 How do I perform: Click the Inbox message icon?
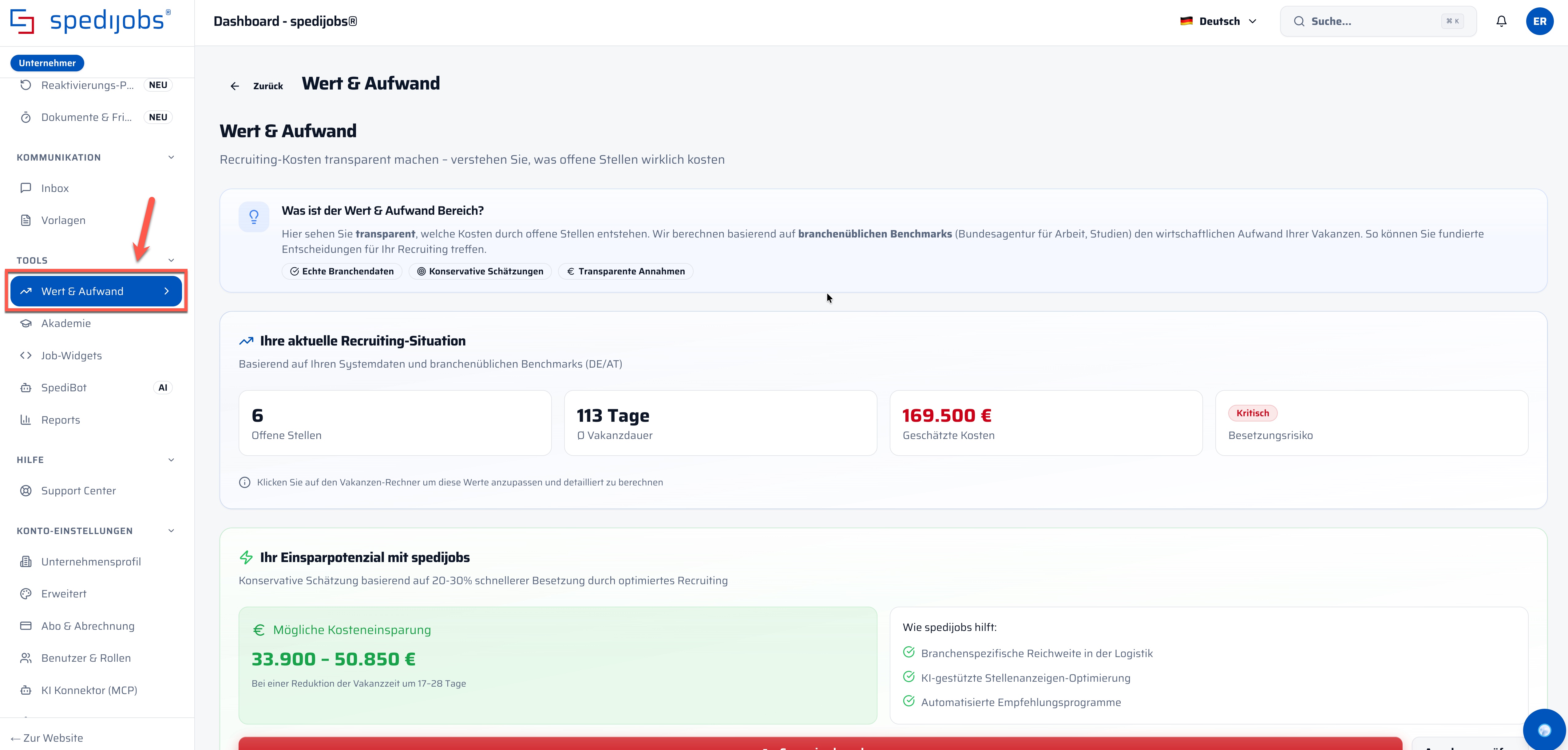26,188
